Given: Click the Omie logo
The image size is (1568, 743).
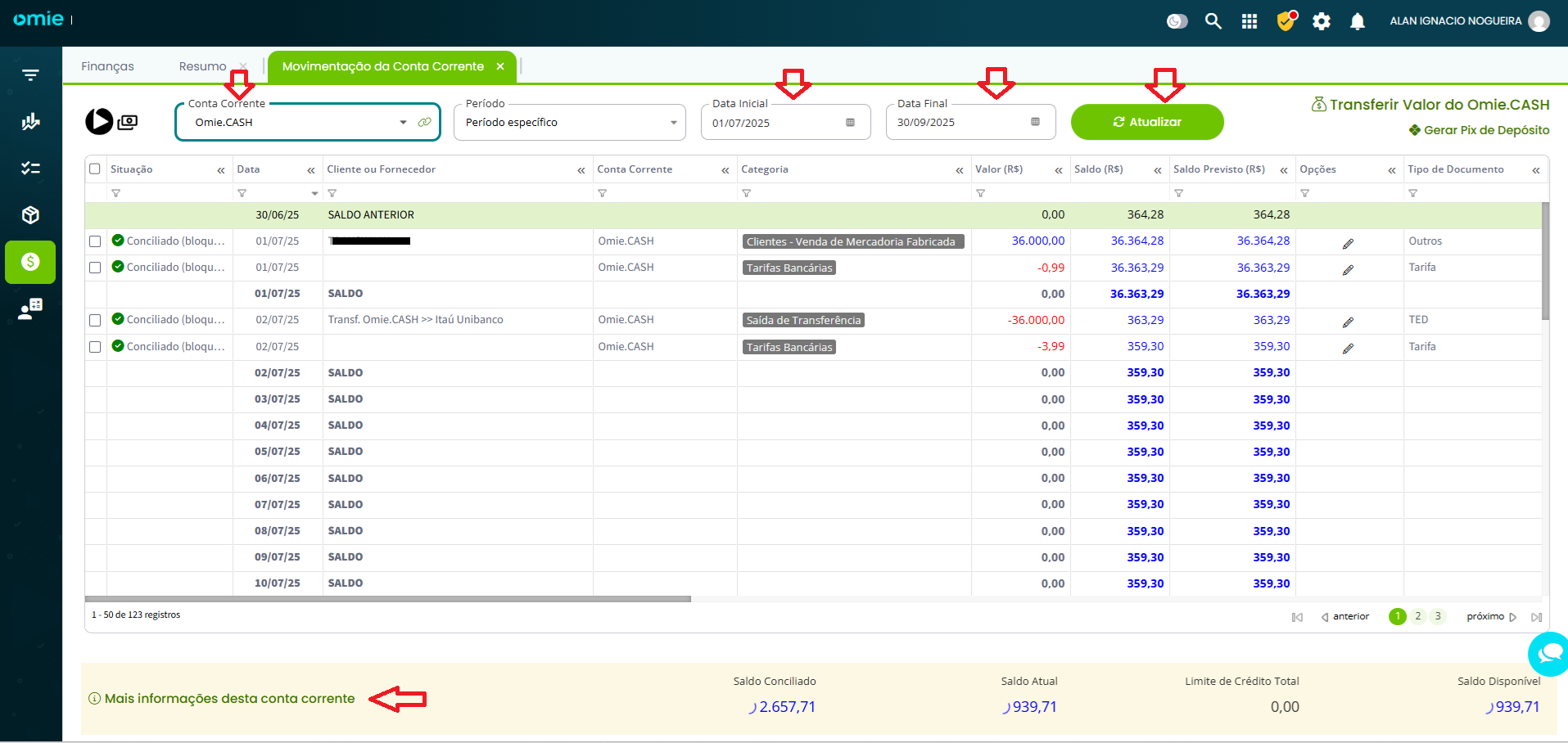Looking at the screenshot, I should [38, 19].
